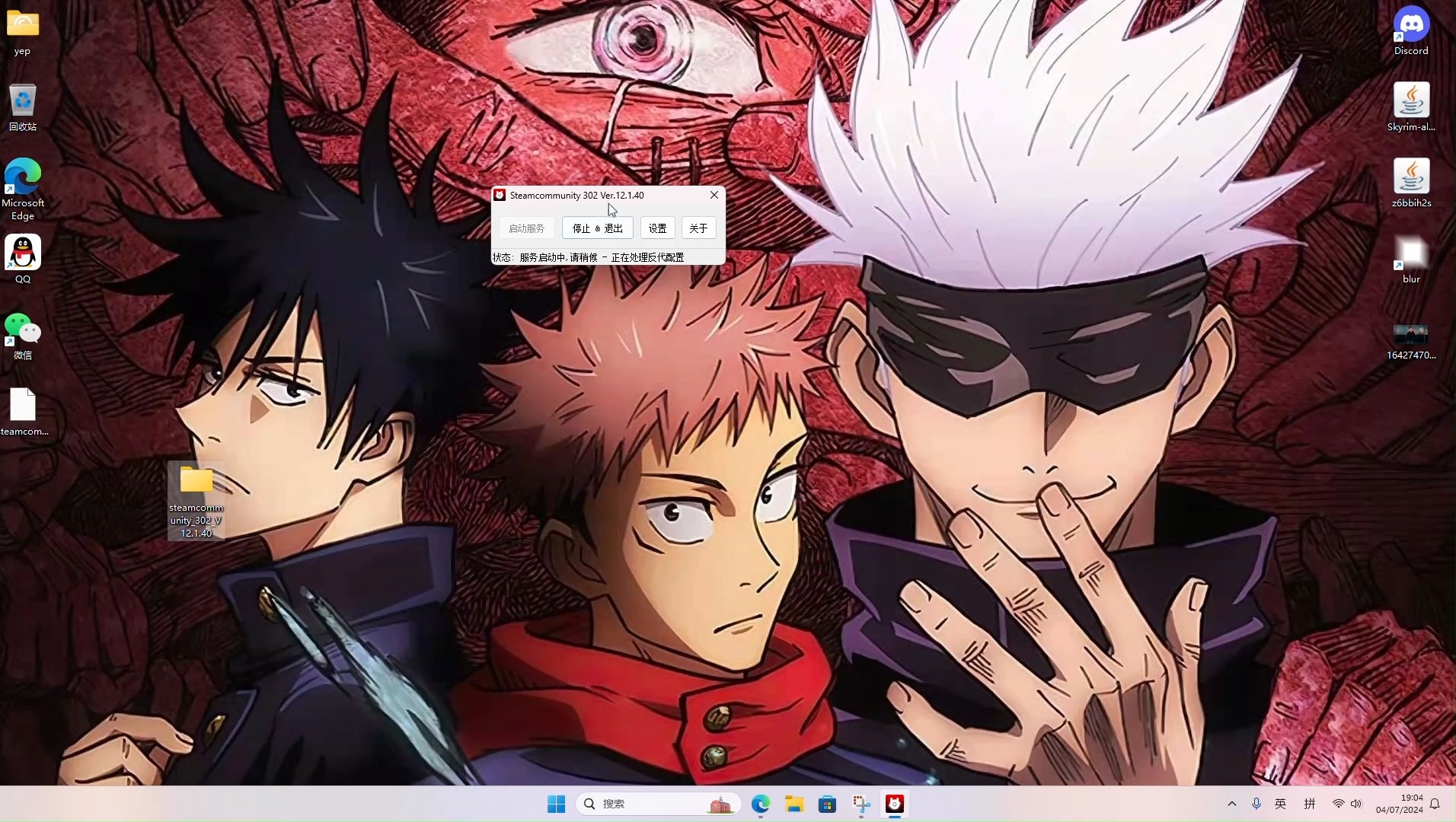Open the Wi-Fi network tray icon
Image resolution: width=1456 pixels, height=822 pixels.
click(1338, 804)
